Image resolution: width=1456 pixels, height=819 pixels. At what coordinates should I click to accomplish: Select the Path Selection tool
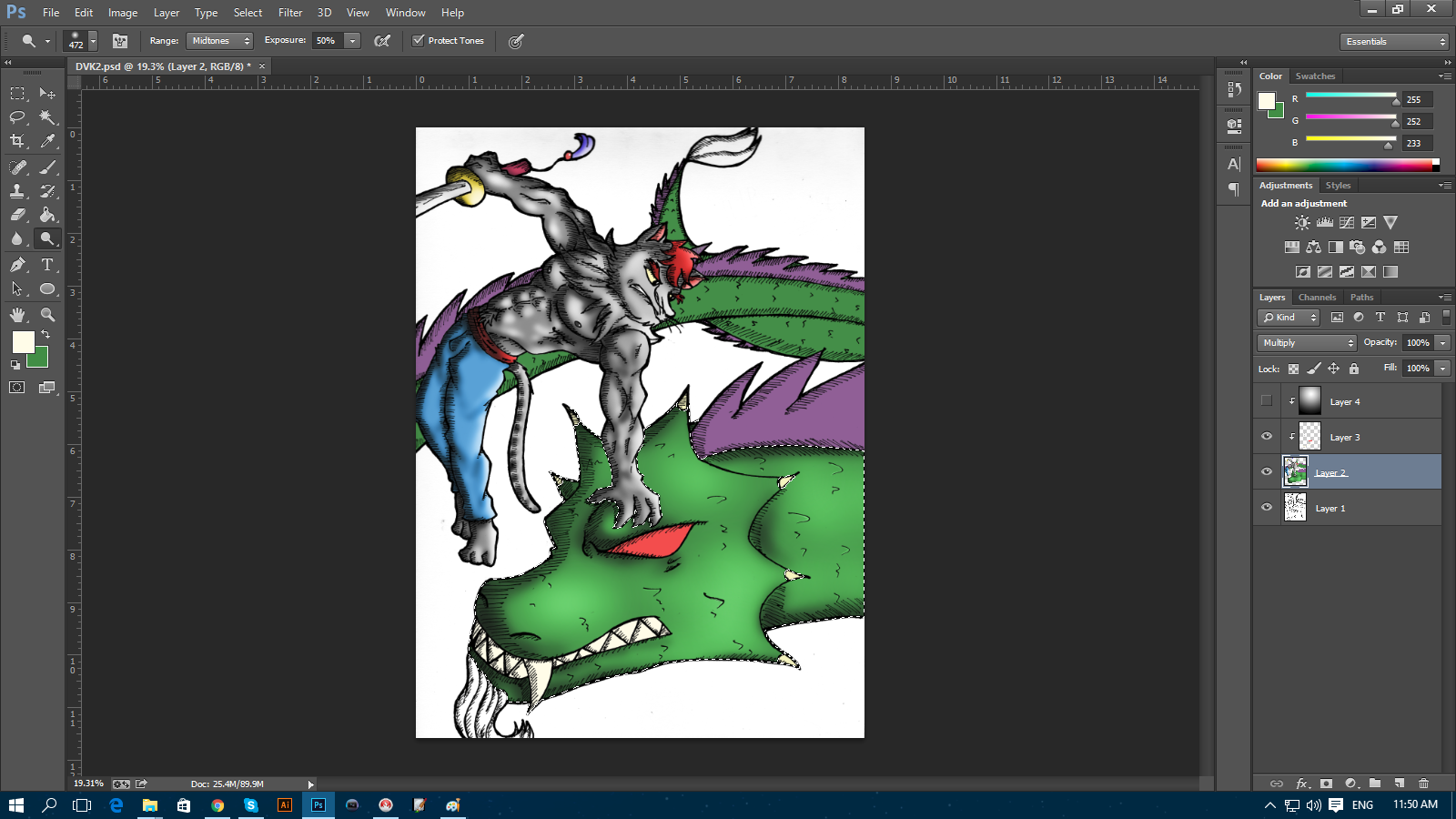17,288
